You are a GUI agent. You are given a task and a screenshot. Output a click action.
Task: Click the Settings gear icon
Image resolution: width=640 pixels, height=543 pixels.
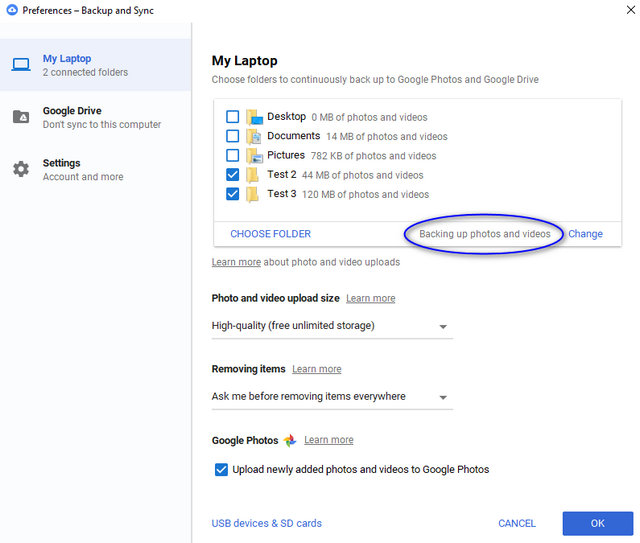(21, 169)
